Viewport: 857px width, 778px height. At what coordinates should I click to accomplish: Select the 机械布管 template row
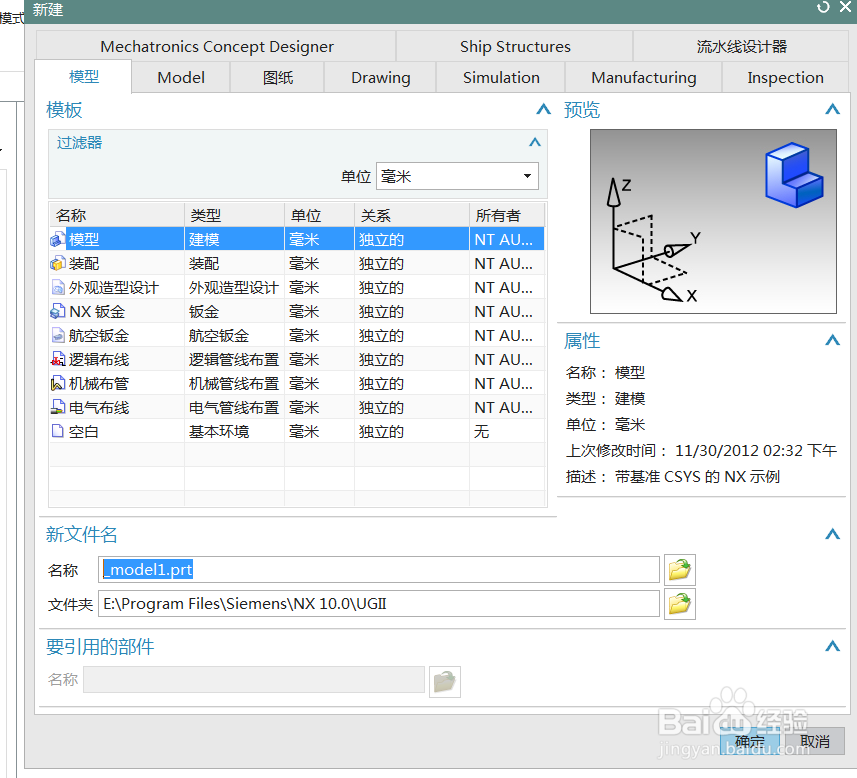[x=297, y=384]
